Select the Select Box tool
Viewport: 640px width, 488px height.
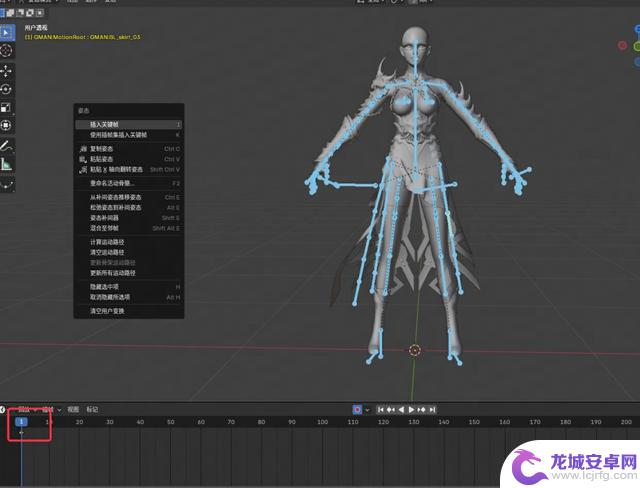(x=6, y=33)
